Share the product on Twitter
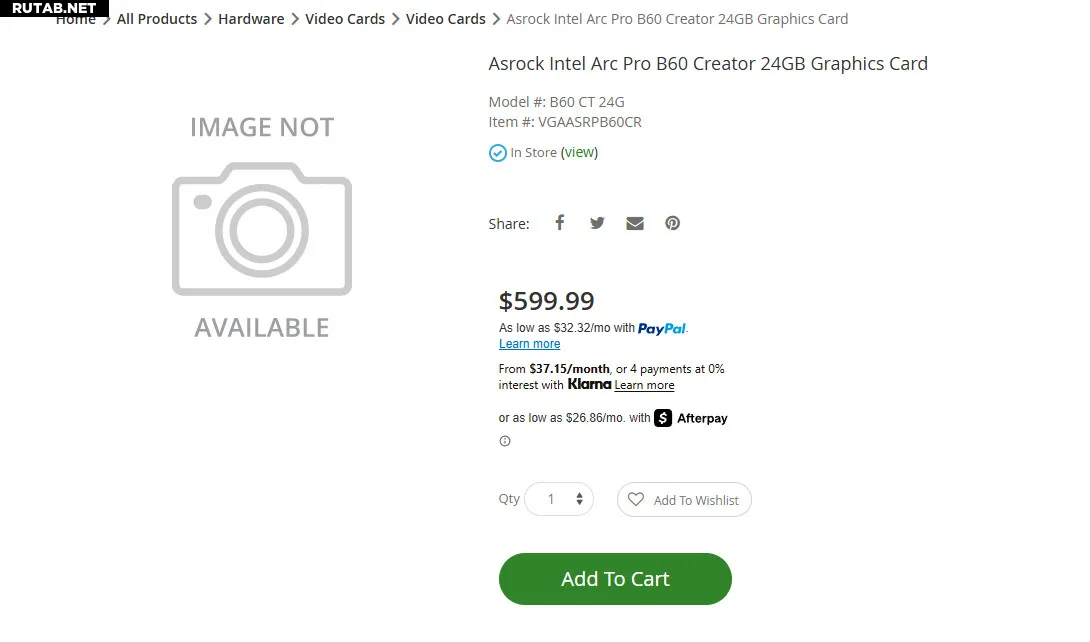 pyautogui.click(x=597, y=223)
